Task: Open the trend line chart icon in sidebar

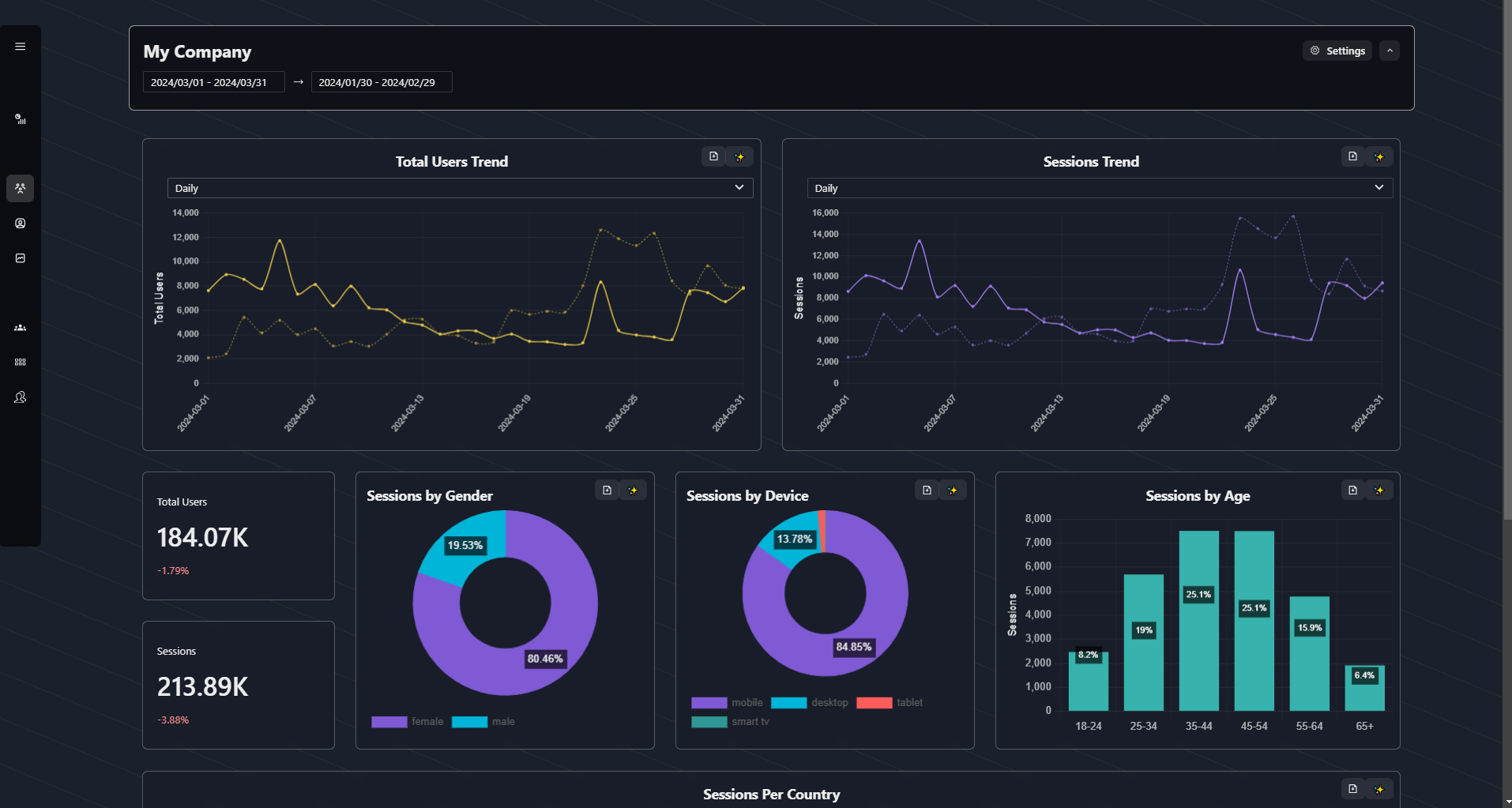Action: click(x=21, y=258)
